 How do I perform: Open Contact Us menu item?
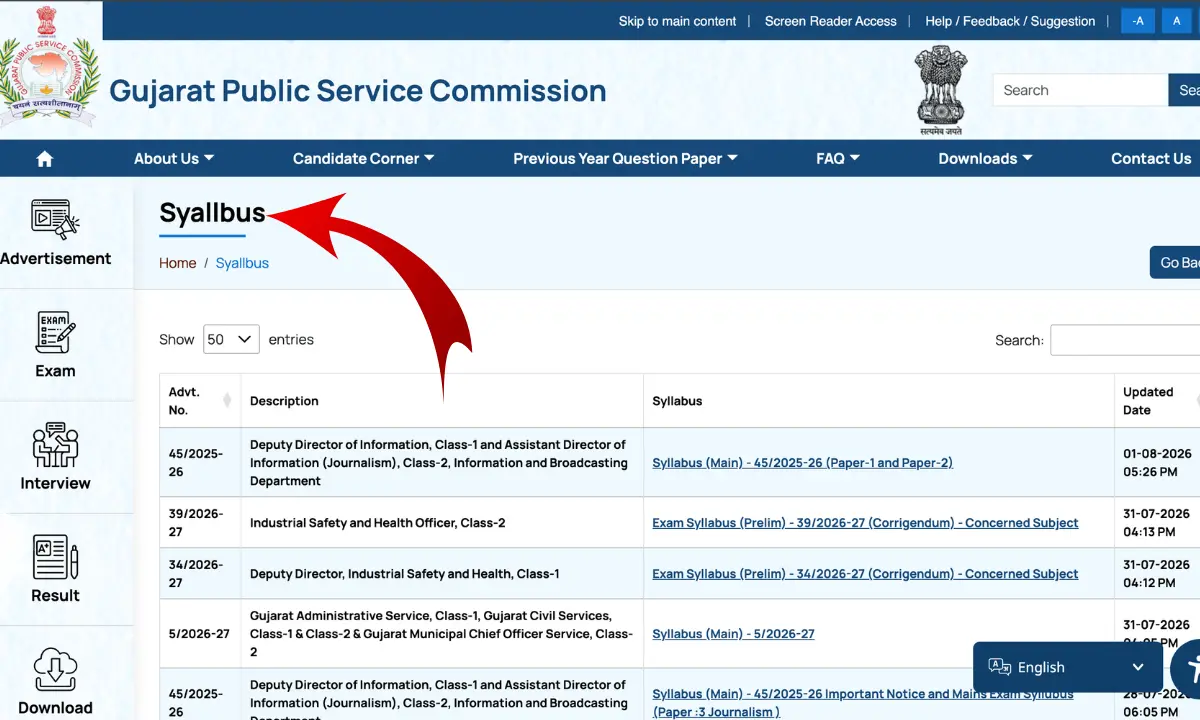1151,159
